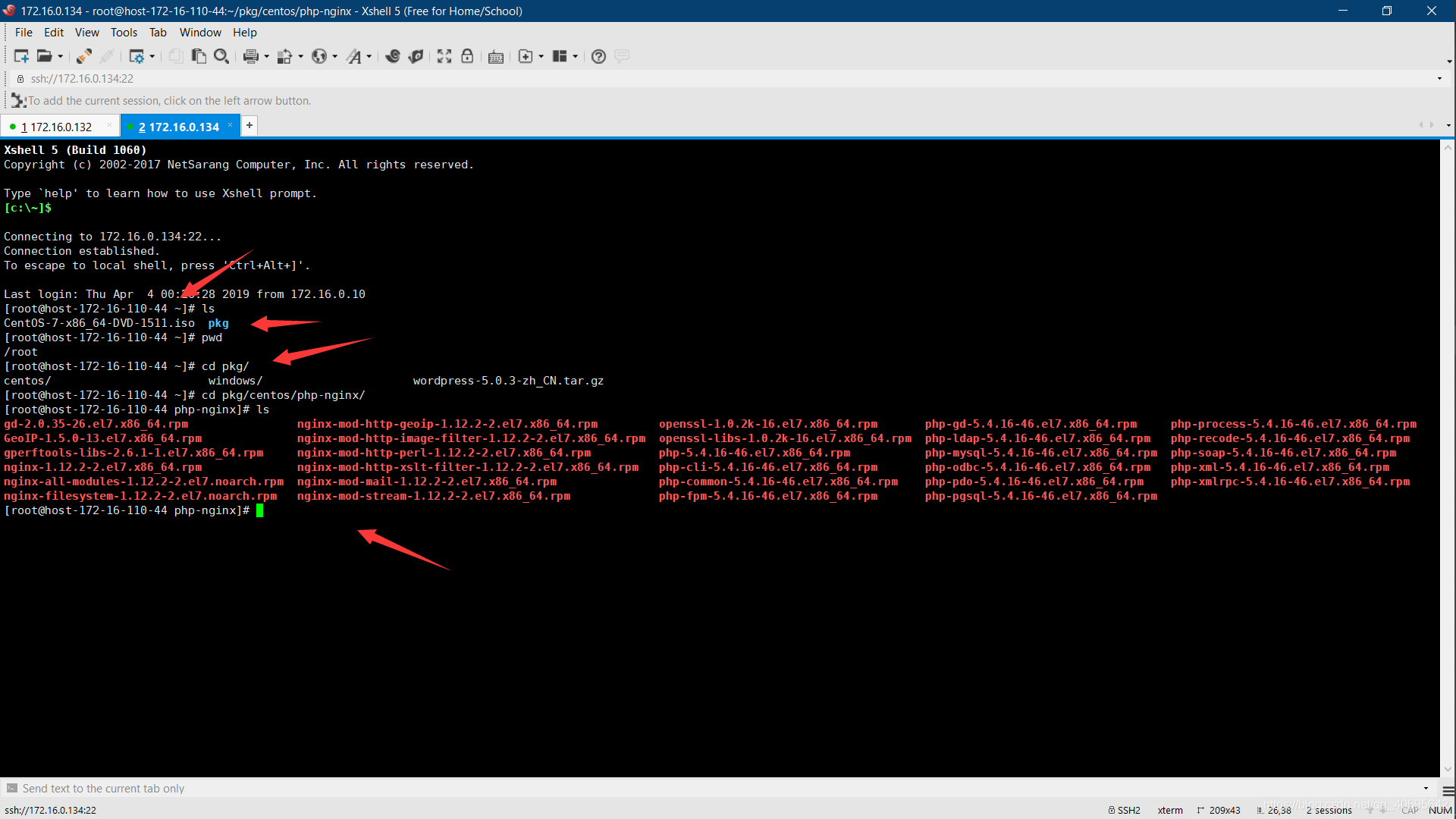Click the add session arrow icon in links bar
The image size is (1456, 819).
(18, 100)
